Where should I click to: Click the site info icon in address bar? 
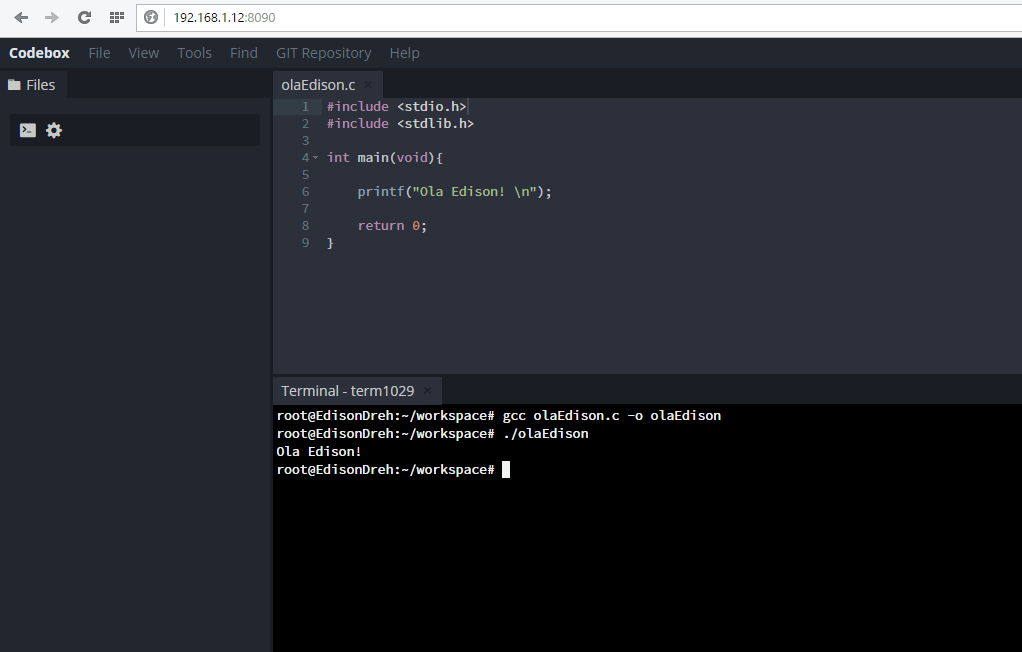(x=151, y=18)
